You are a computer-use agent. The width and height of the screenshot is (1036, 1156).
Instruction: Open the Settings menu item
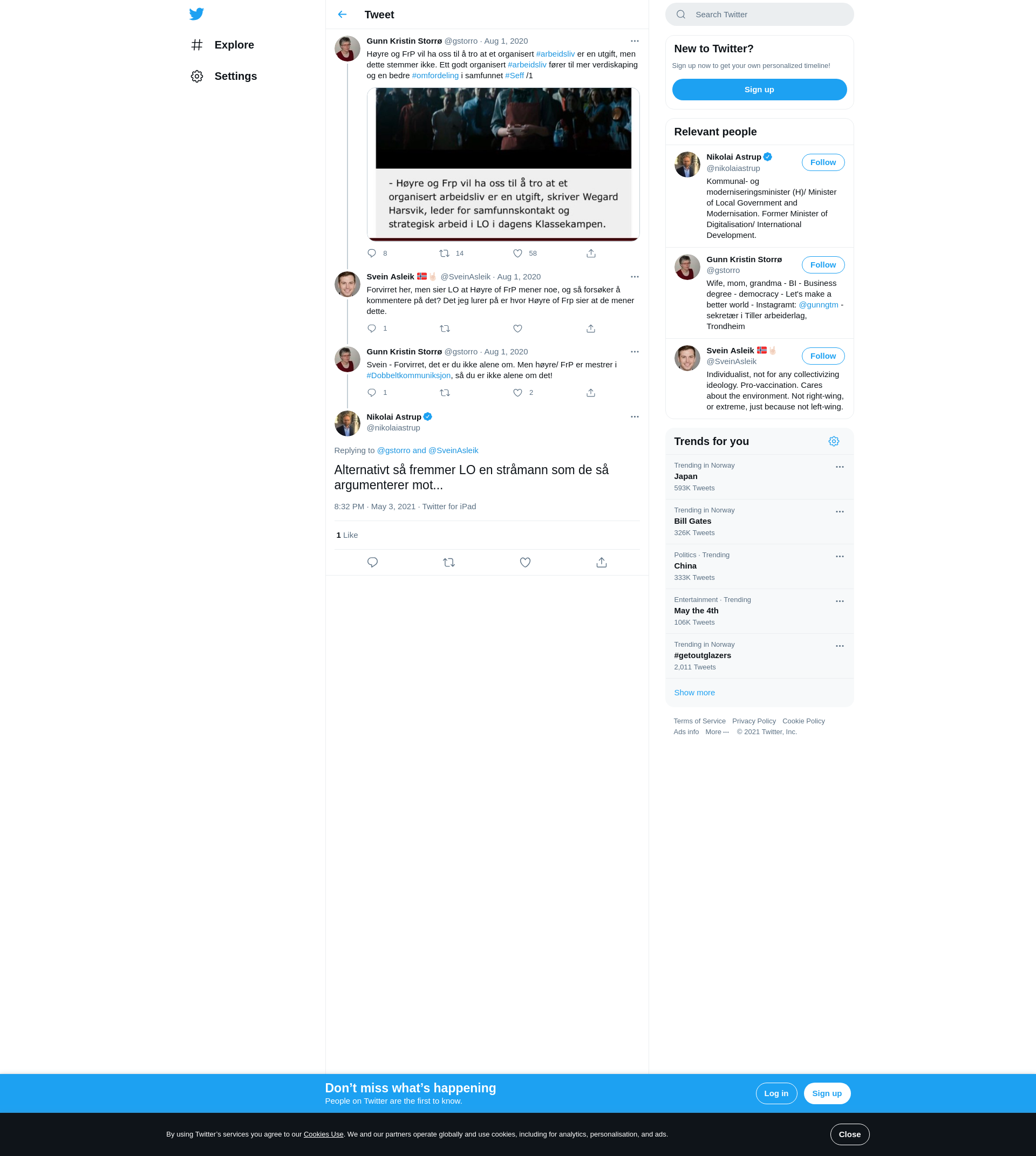224,76
